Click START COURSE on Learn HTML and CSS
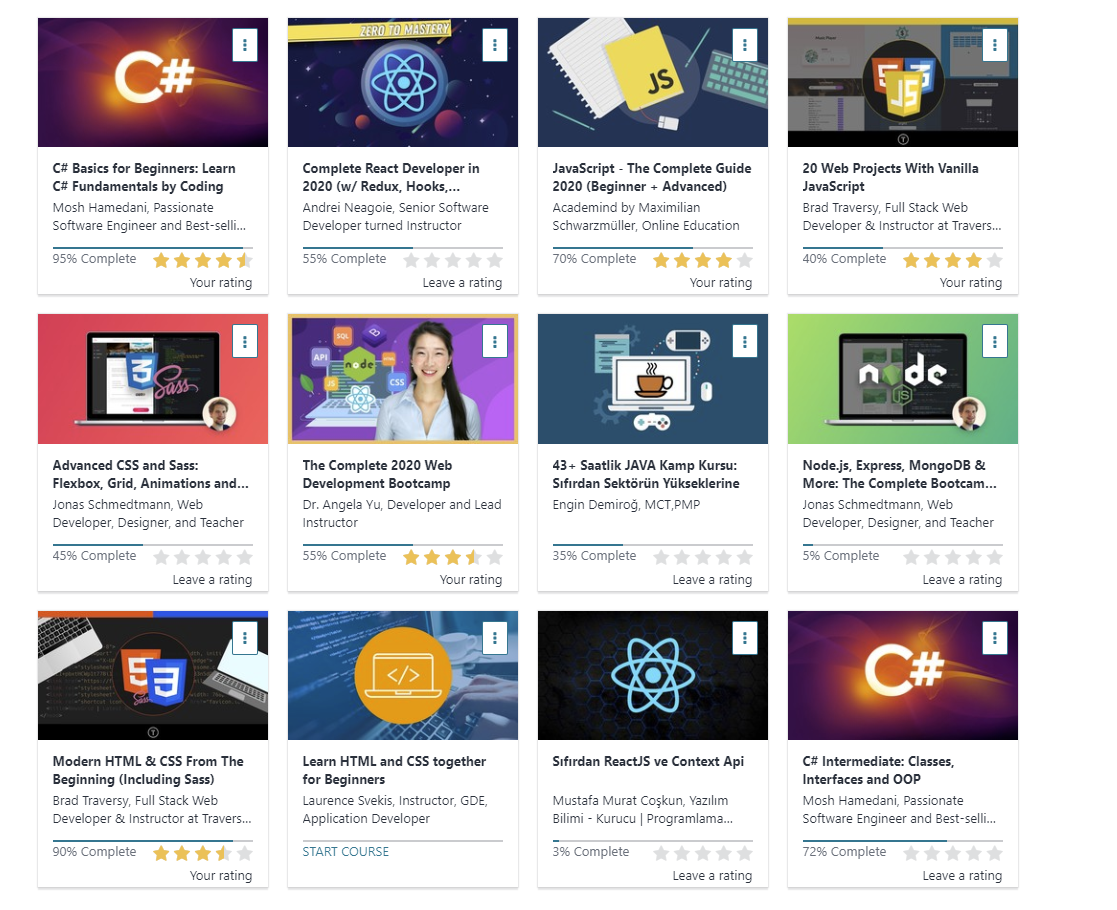Screen dimensions: 1117x910 pos(346,852)
